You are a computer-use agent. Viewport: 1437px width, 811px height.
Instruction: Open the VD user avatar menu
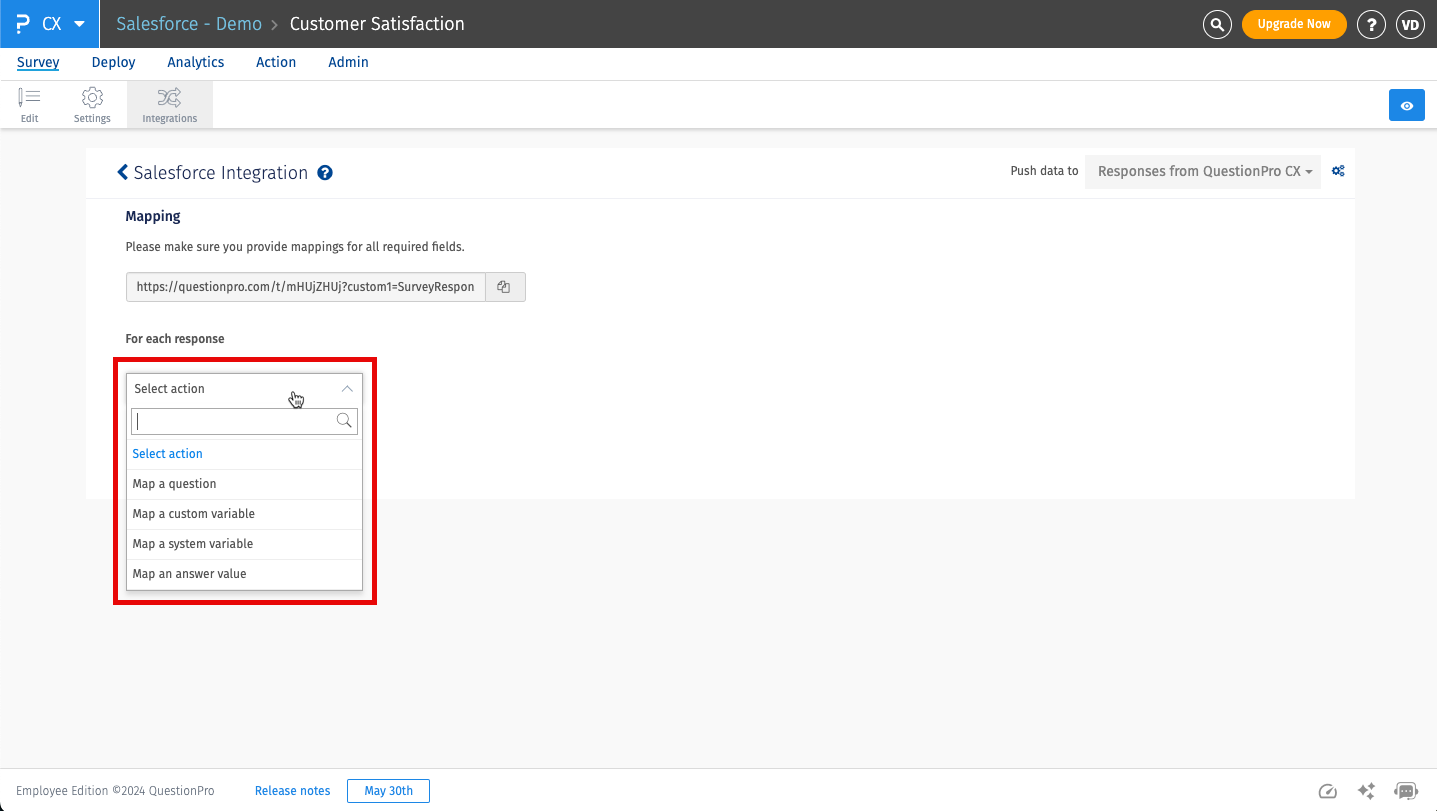click(1410, 24)
